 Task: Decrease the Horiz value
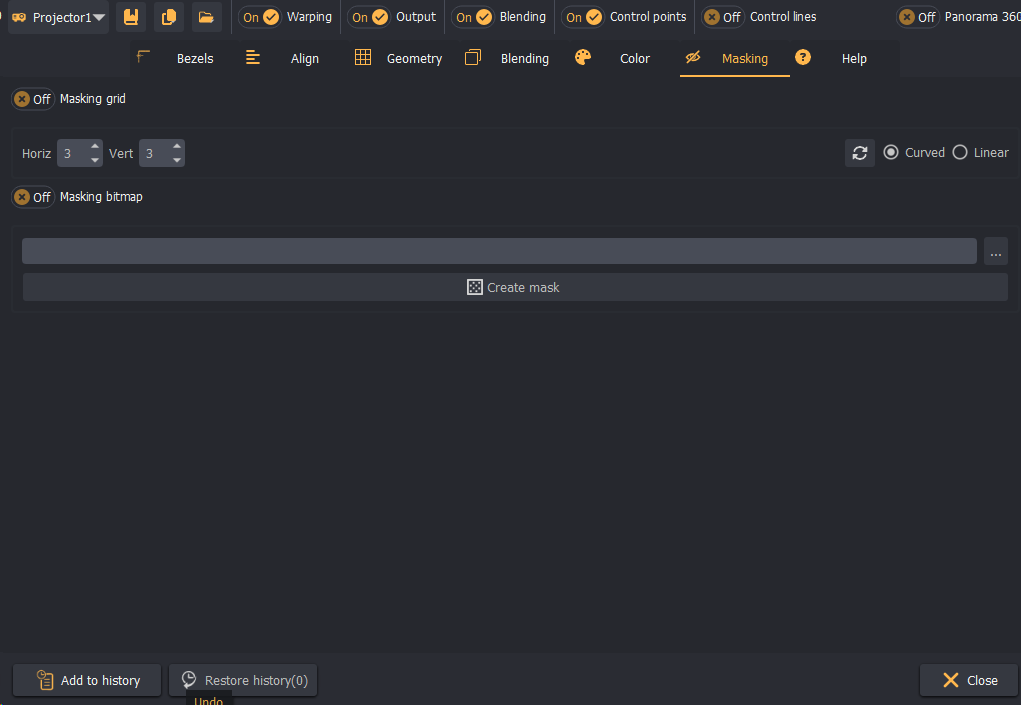tap(95, 160)
